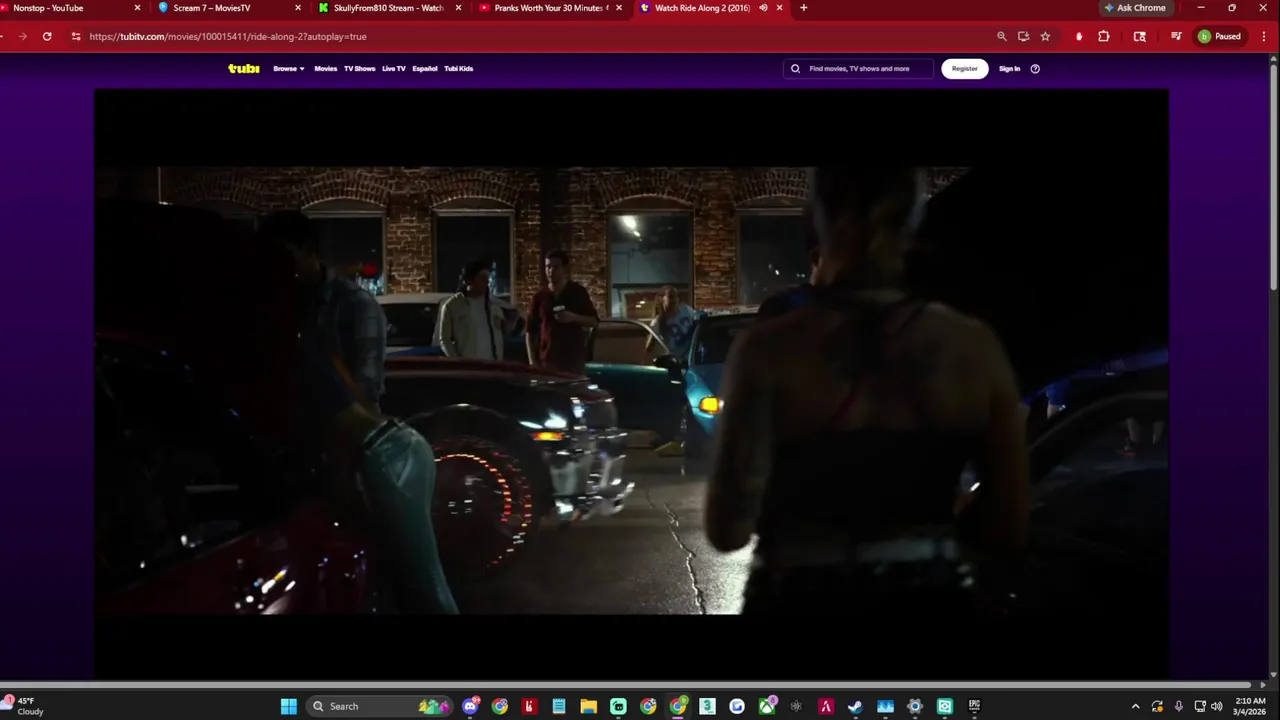Click the Register button
The width and height of the screenshot is (1280, 720).
pyautogui.click(x=965, y=69)
